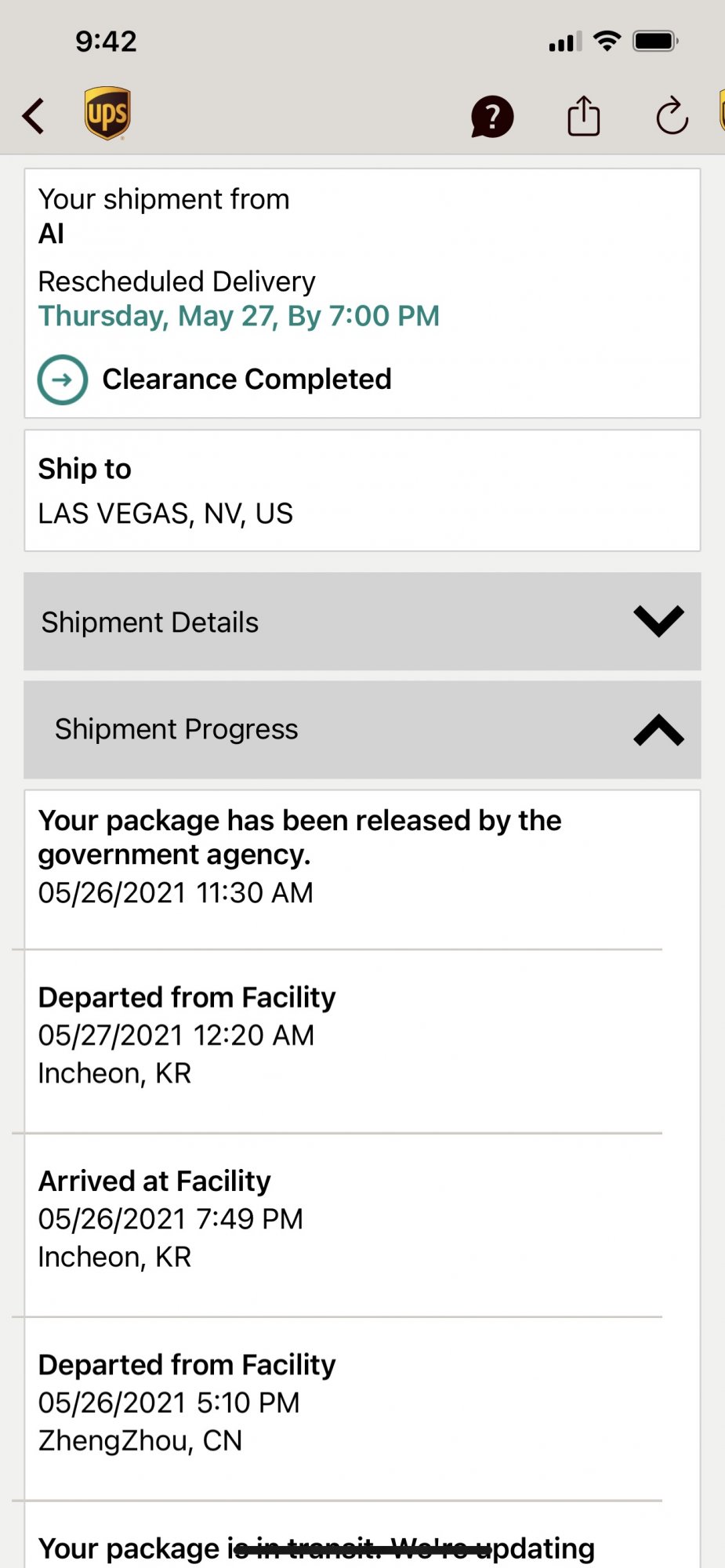Tap the Wi-Fi status icon

click(x=607, y=41)
